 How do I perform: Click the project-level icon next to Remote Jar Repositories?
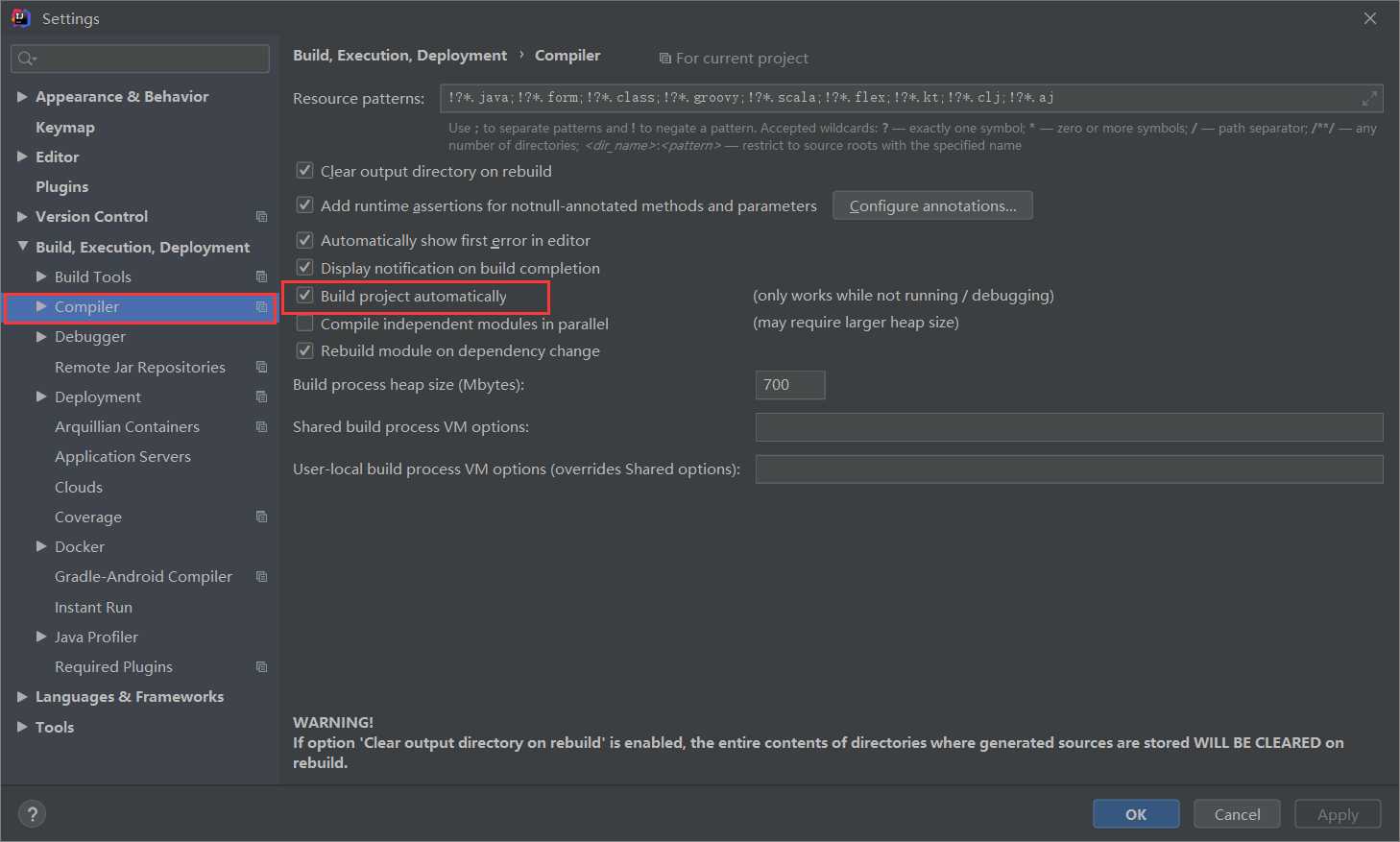tap(261, 367)
